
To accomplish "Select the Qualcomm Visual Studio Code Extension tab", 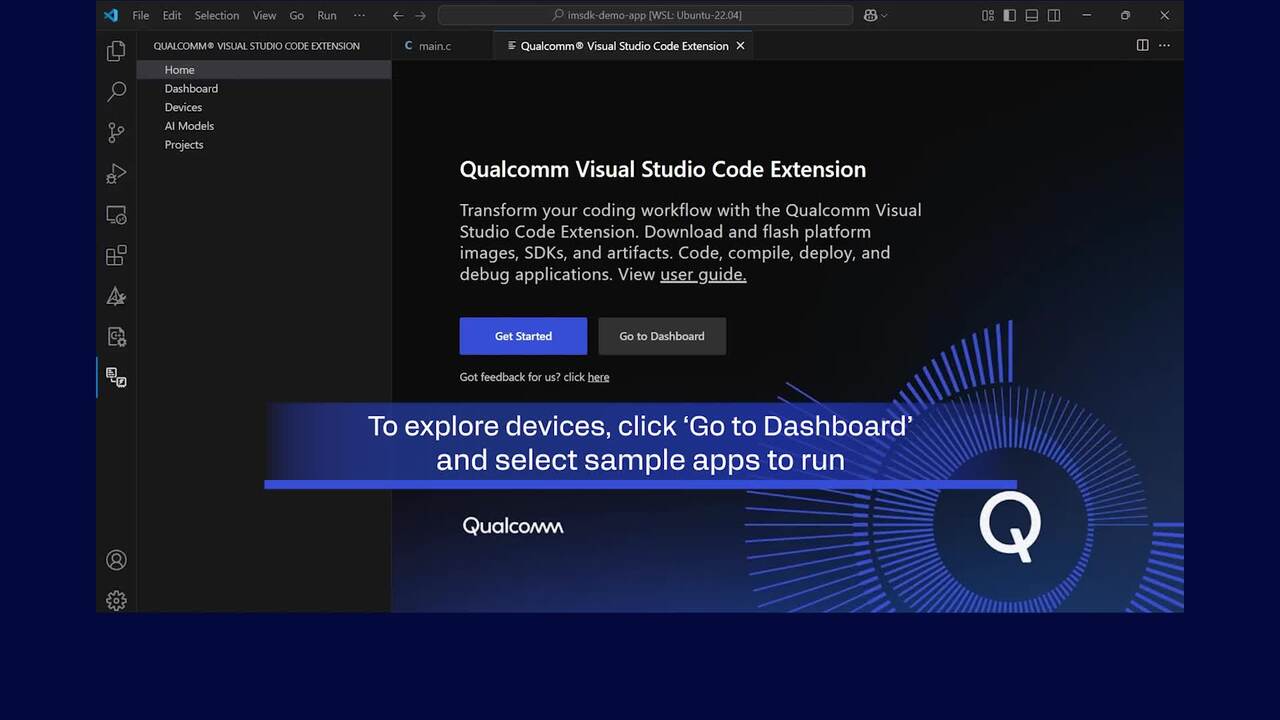I will 624,46.
